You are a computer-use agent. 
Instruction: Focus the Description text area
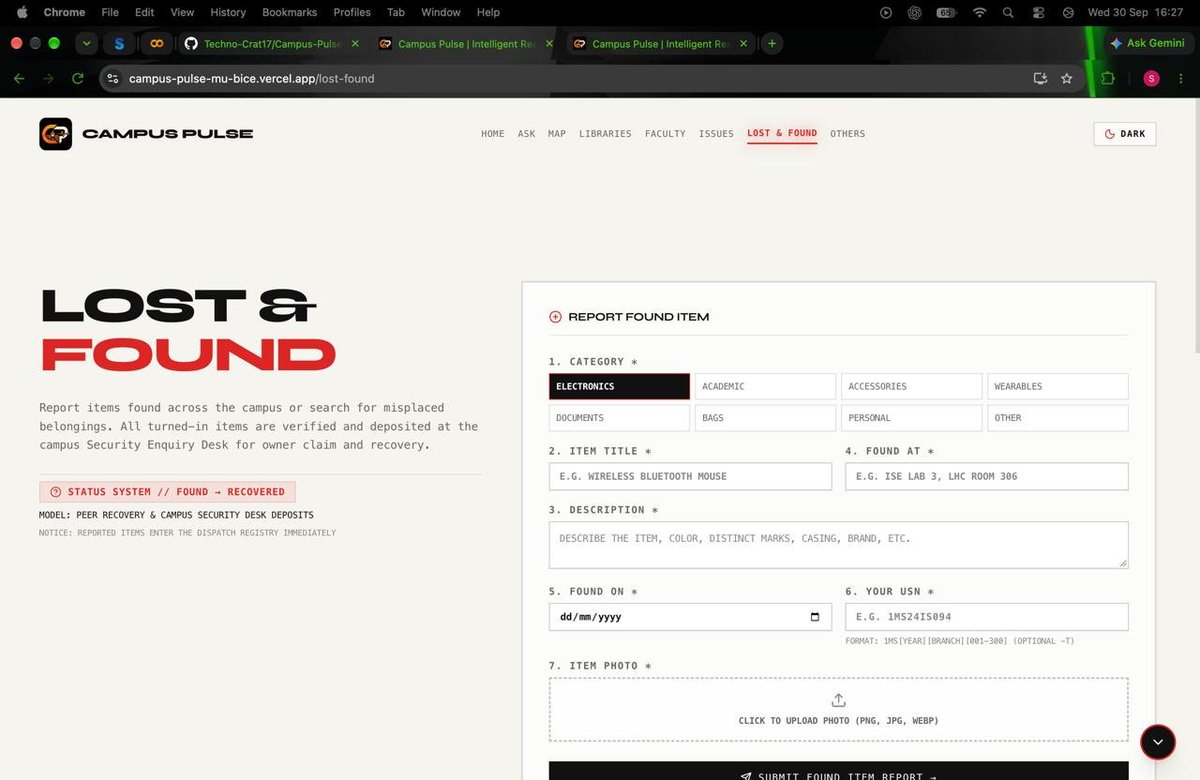coord(838,545)
